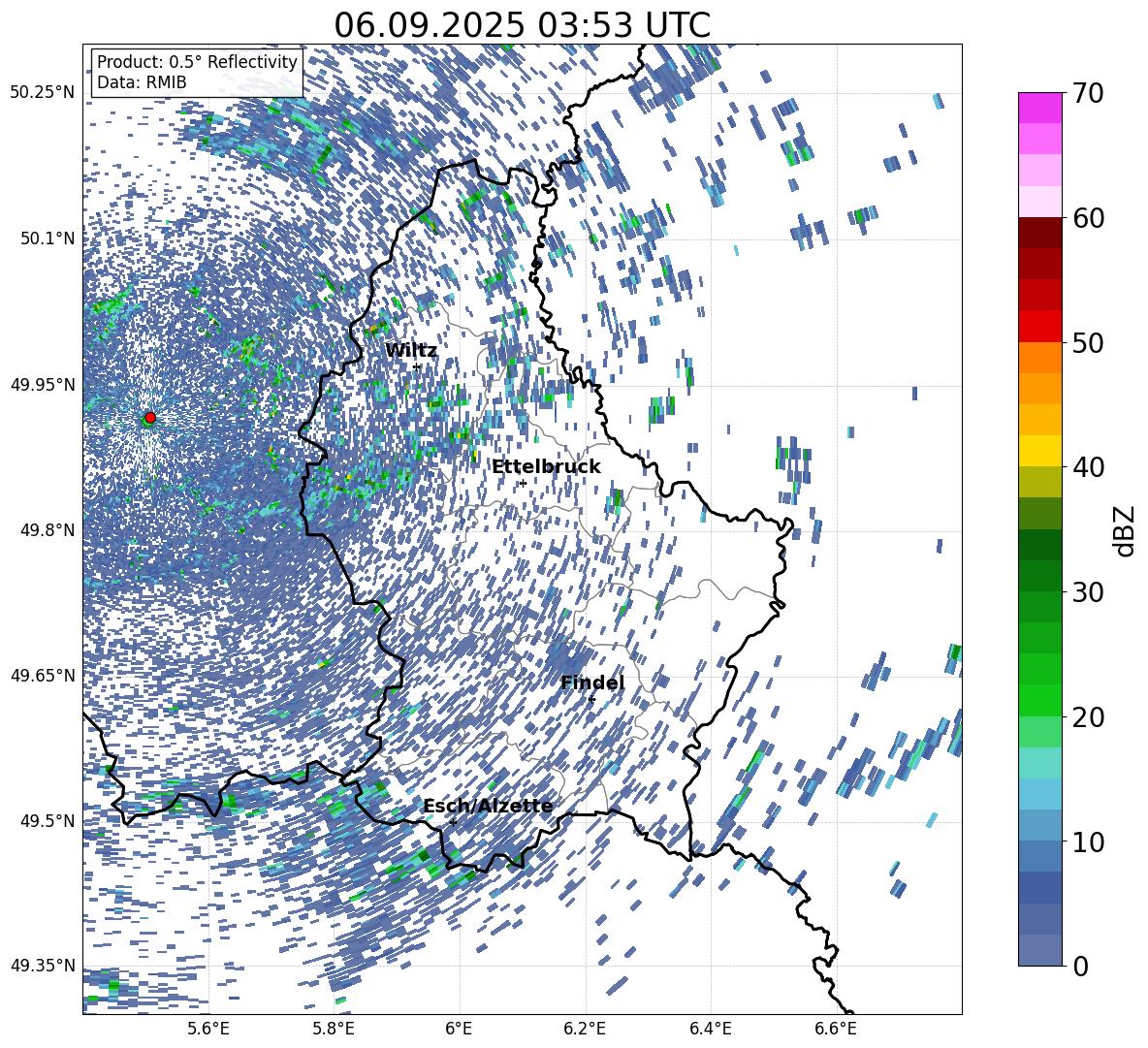This screenshot has height=1048, width=1148.
Task: Click the Data: RMIB text
Action: click(x=142, y=82)
